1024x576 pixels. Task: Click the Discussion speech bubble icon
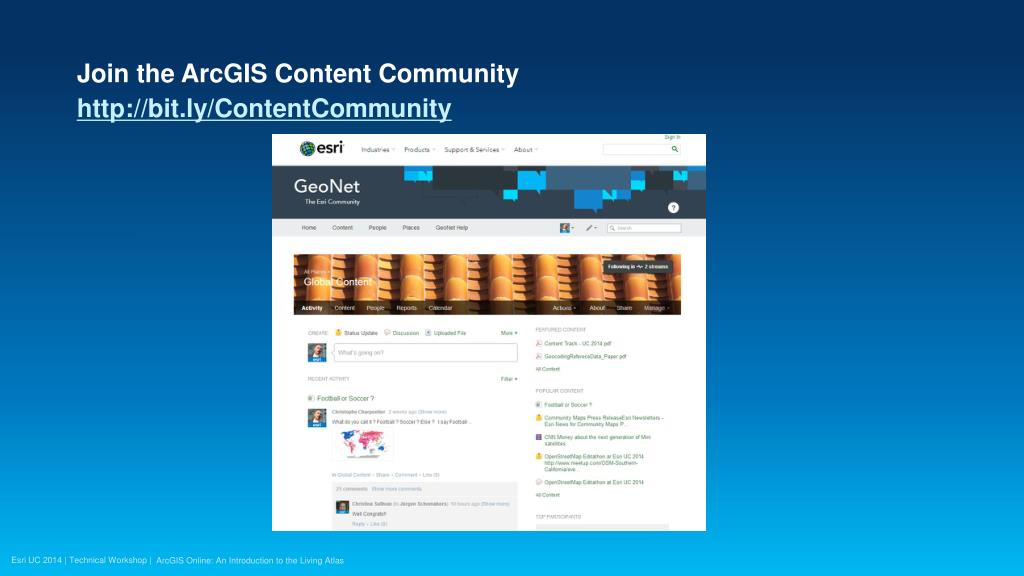point(387,332)
